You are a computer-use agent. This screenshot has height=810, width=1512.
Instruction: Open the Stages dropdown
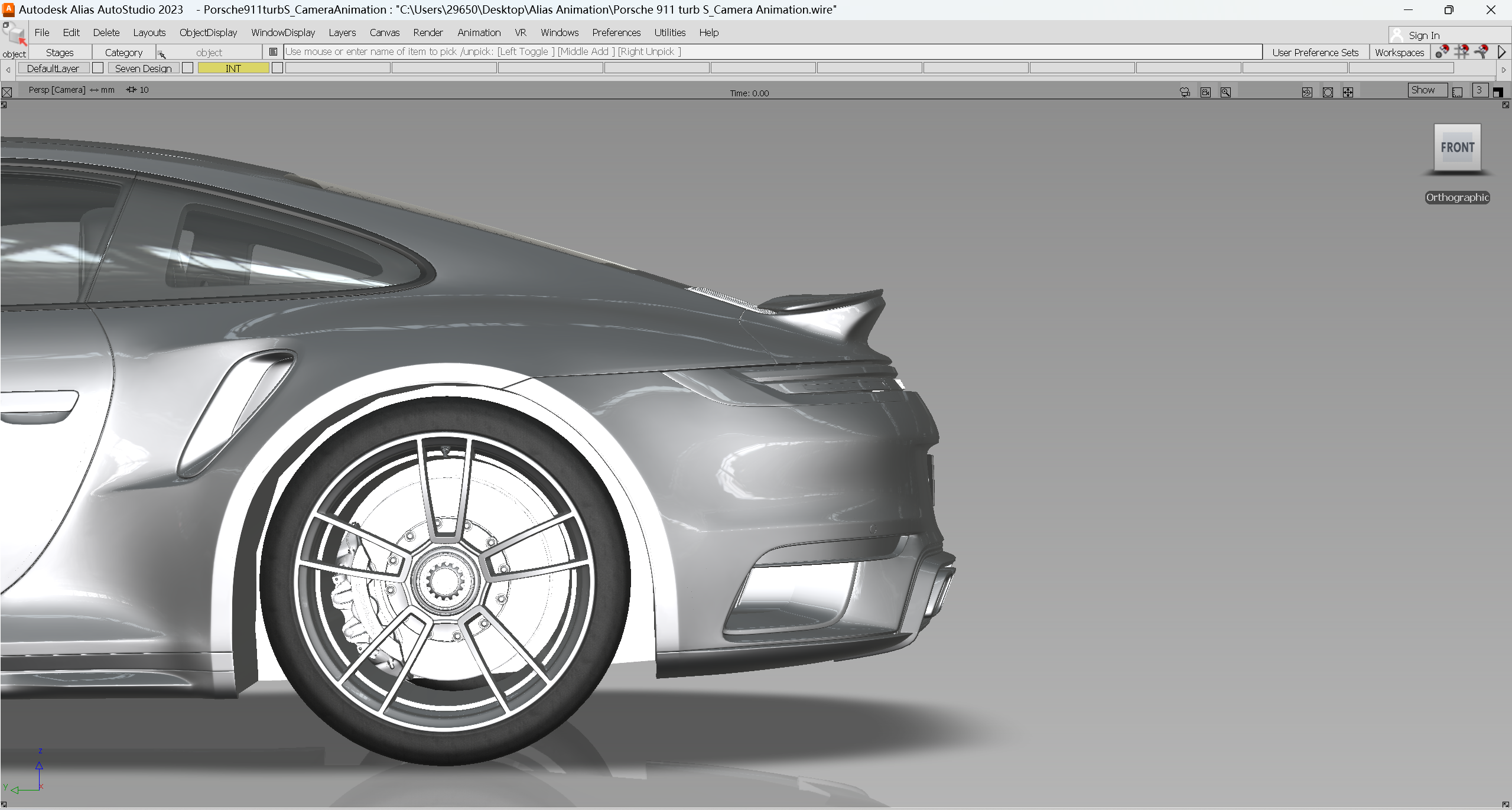[59, 52]
